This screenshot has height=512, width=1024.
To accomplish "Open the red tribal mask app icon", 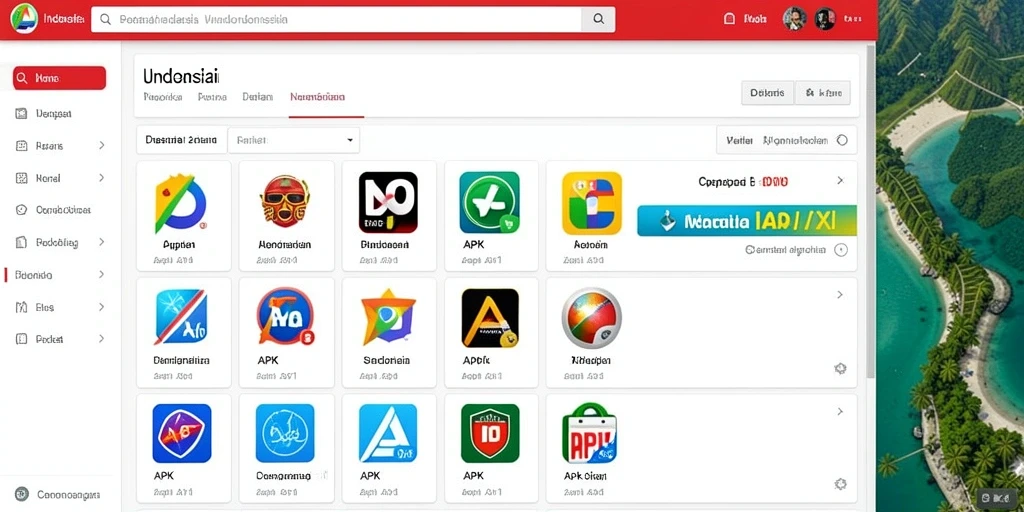I will pos(285,201).
